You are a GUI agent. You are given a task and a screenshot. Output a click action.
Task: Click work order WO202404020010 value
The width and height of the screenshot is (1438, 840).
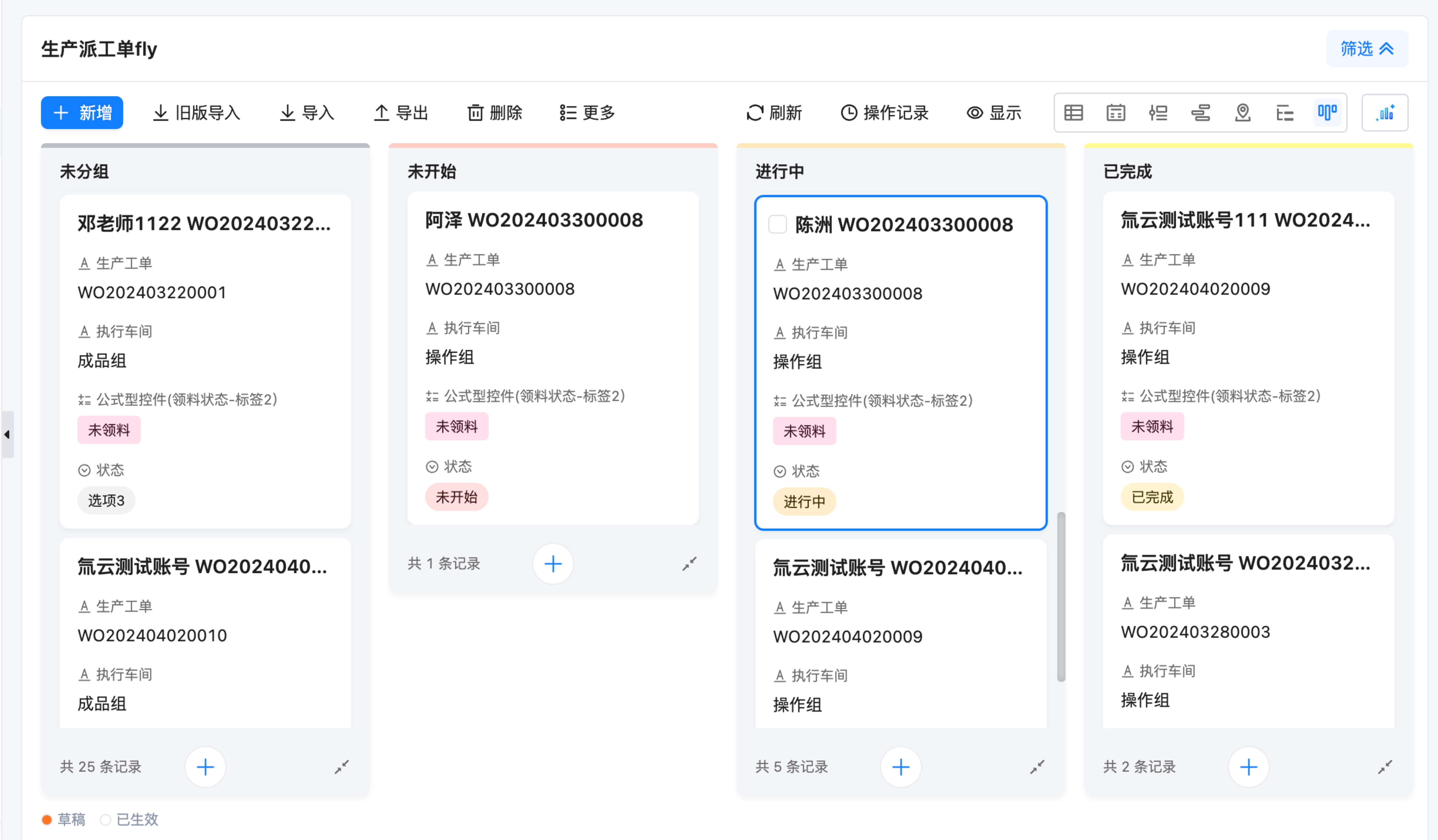click(152, 635)
